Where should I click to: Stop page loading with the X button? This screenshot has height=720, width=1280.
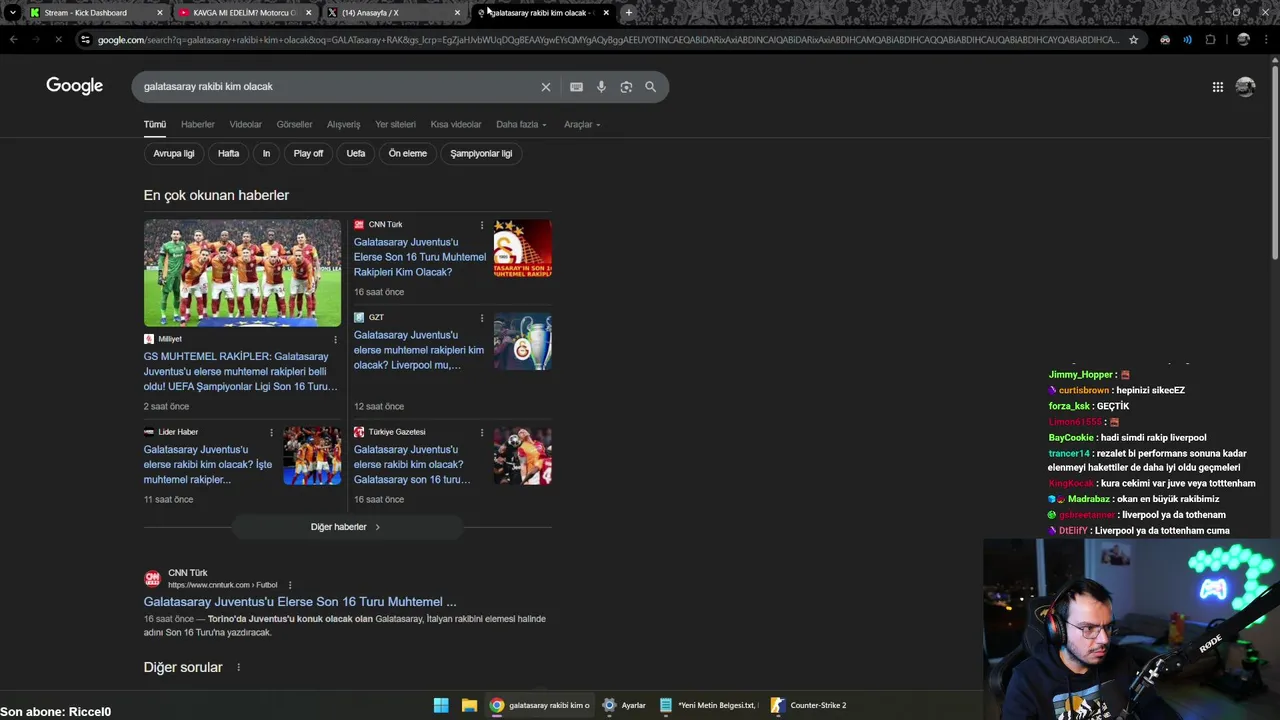(x=58, y=40)
